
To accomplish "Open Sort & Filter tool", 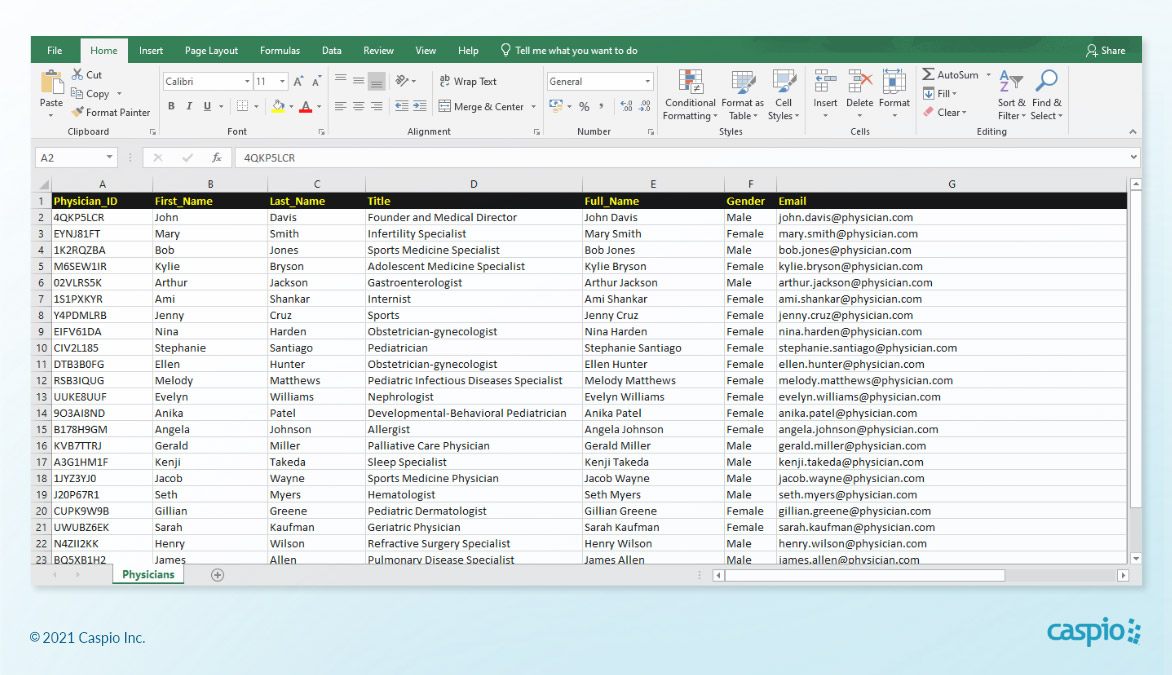I will pos(1011,82).
